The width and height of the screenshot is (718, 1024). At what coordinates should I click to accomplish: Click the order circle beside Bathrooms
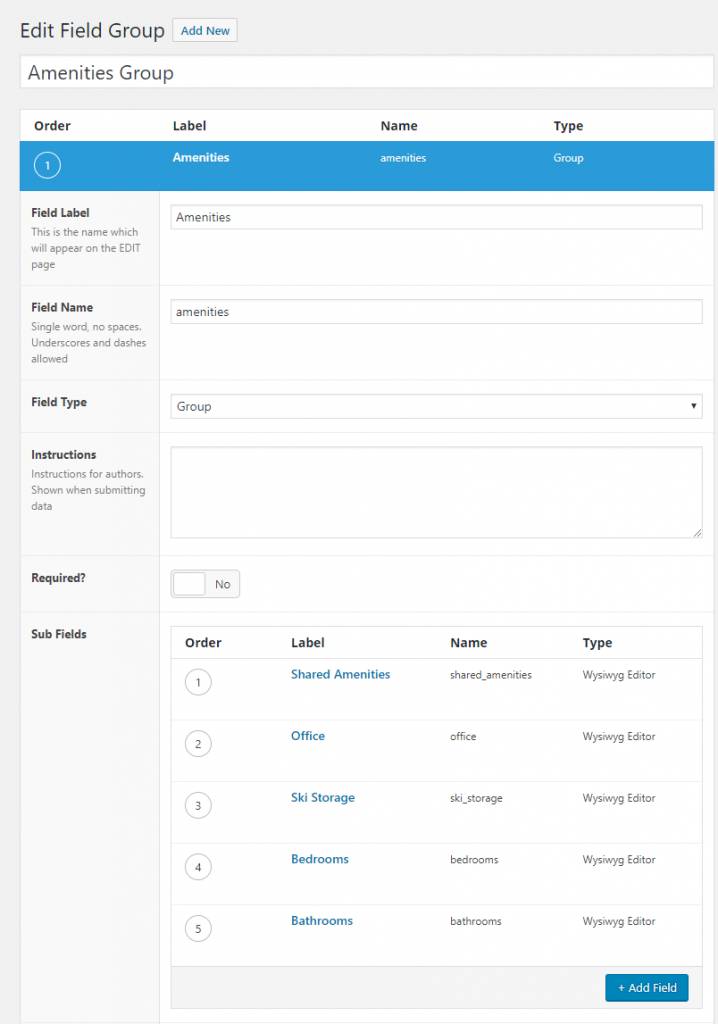click(x=198, y=928)
